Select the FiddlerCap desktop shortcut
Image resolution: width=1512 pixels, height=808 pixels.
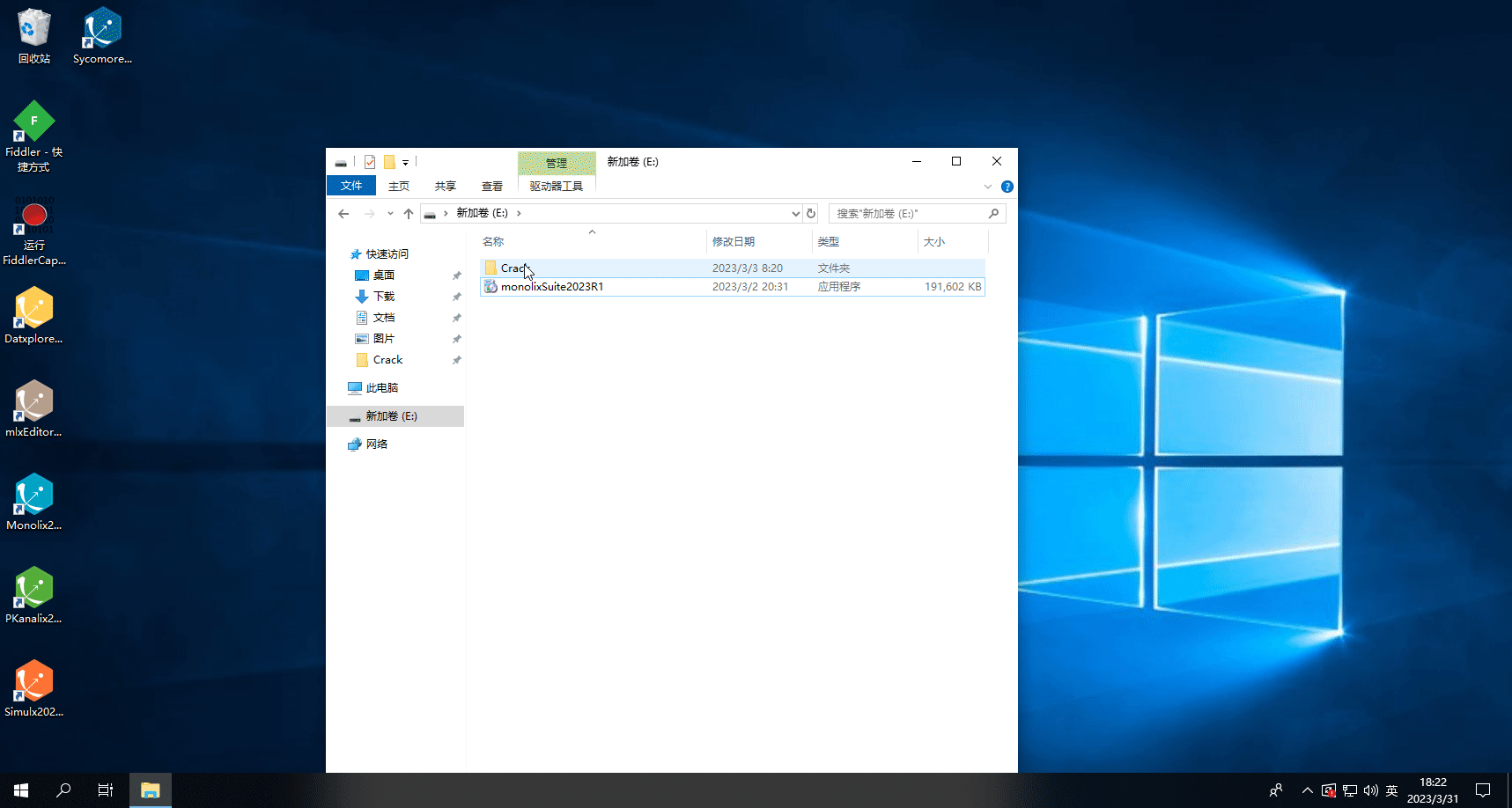pyautogui.click(x=33, y=231)
